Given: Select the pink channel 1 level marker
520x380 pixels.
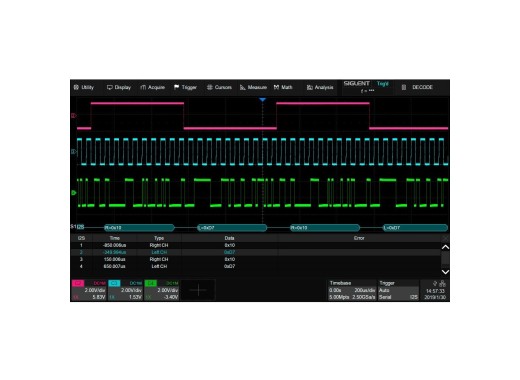Looking at the screenshot, I should tap(74, 116).
